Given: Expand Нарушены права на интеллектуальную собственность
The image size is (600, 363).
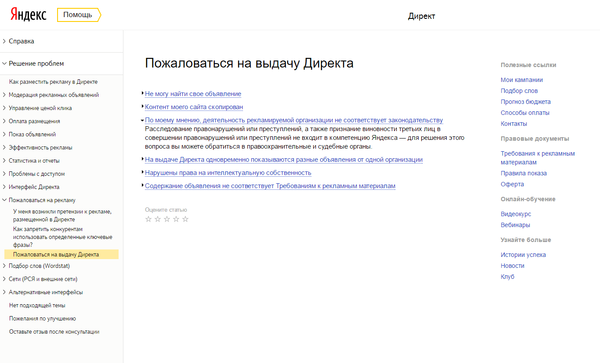Looking at the screenshot, I should click(x=228, y=173).
